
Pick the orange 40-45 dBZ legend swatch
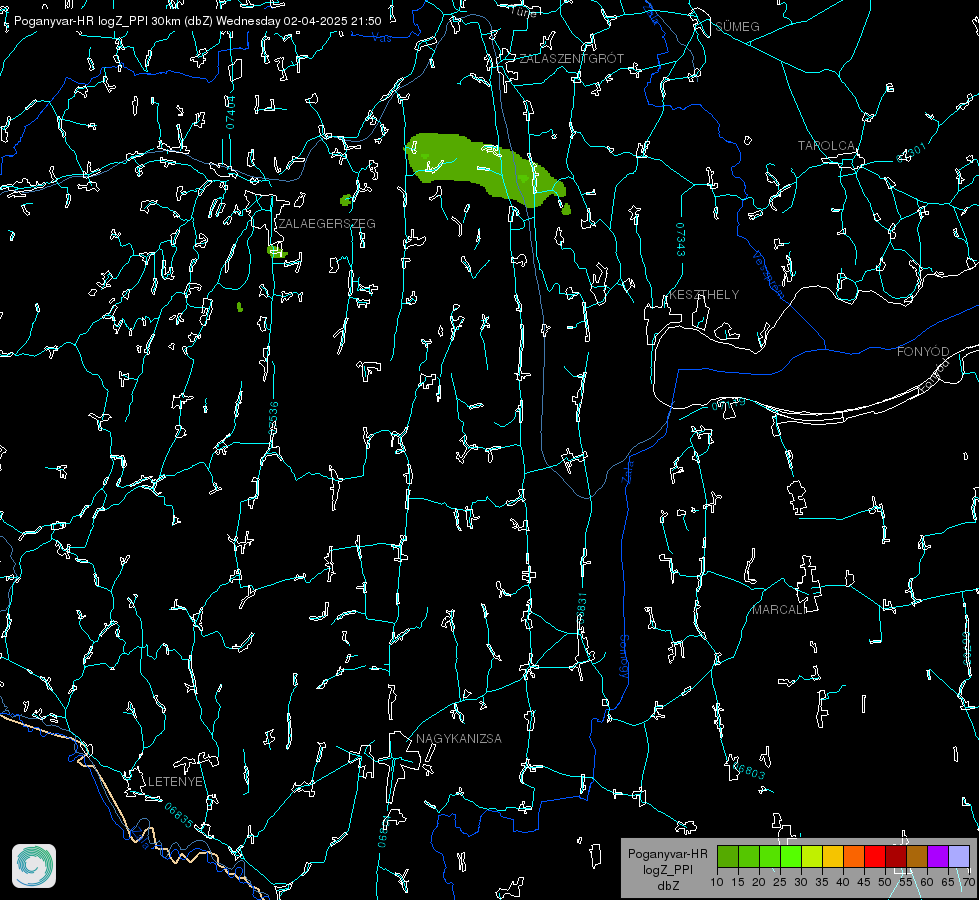click(x=854, y=856)
